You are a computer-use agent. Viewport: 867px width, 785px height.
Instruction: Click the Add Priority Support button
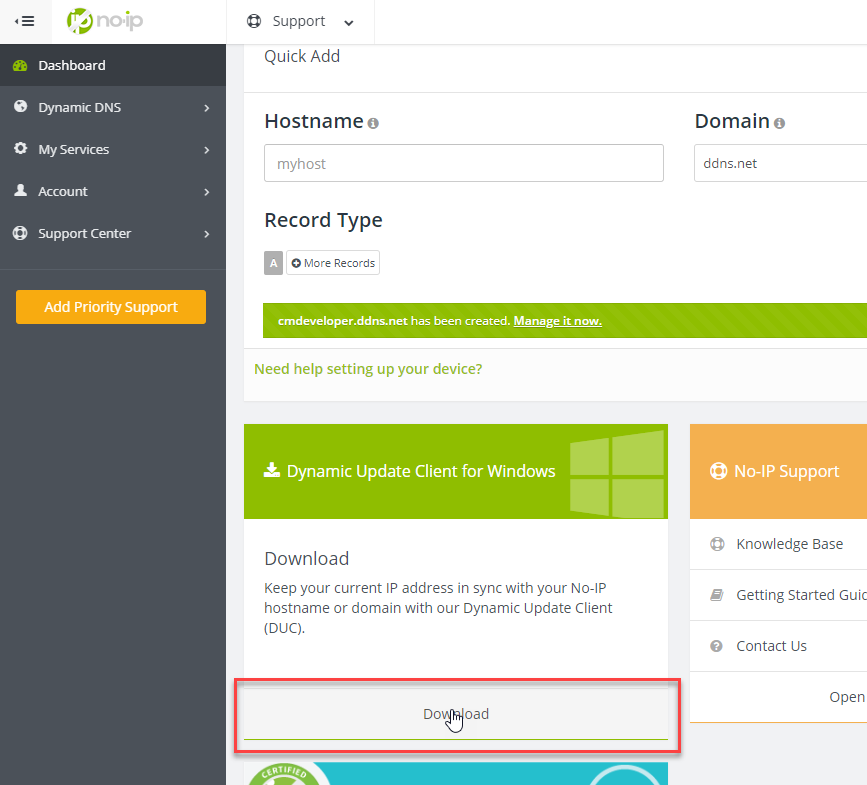coord(111,307)
